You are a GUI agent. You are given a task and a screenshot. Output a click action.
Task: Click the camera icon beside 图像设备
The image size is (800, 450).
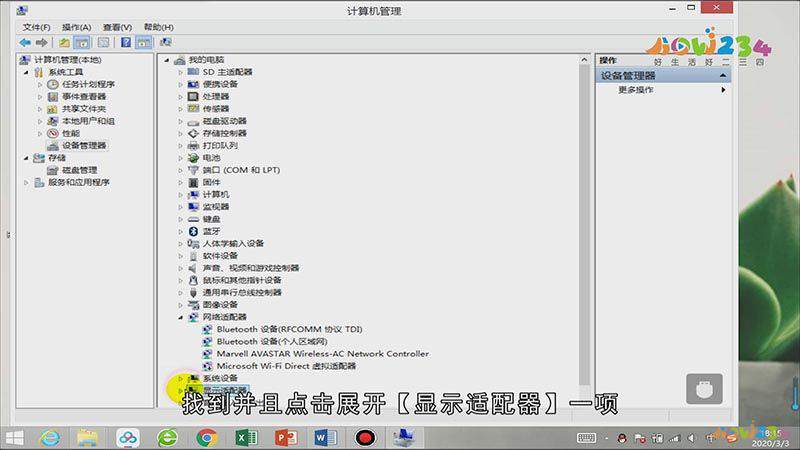pyautogui.click(x=193, y=305)
